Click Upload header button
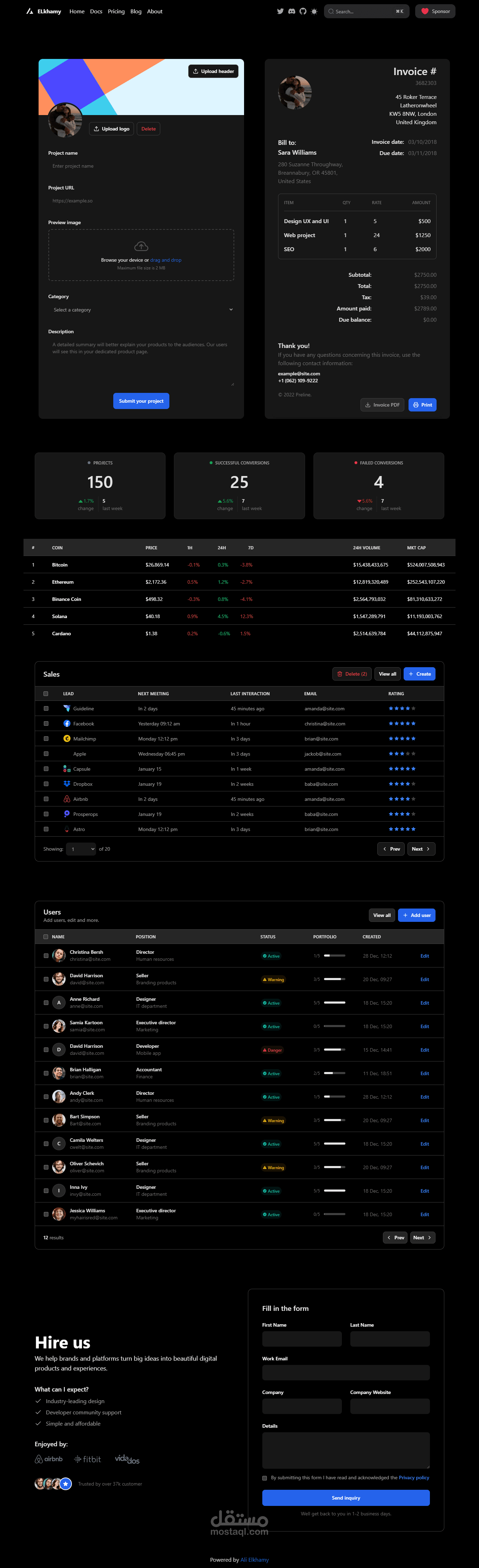The image size is (479, 1568). click(213, 71)
